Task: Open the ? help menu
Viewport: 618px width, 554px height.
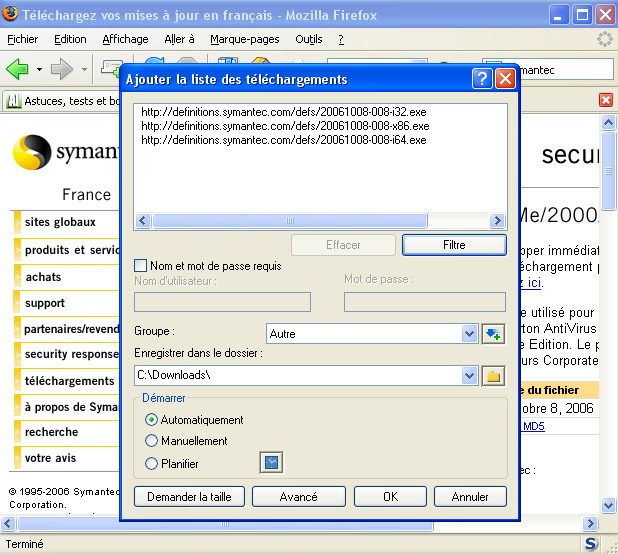Action: (x=341, y=39)
